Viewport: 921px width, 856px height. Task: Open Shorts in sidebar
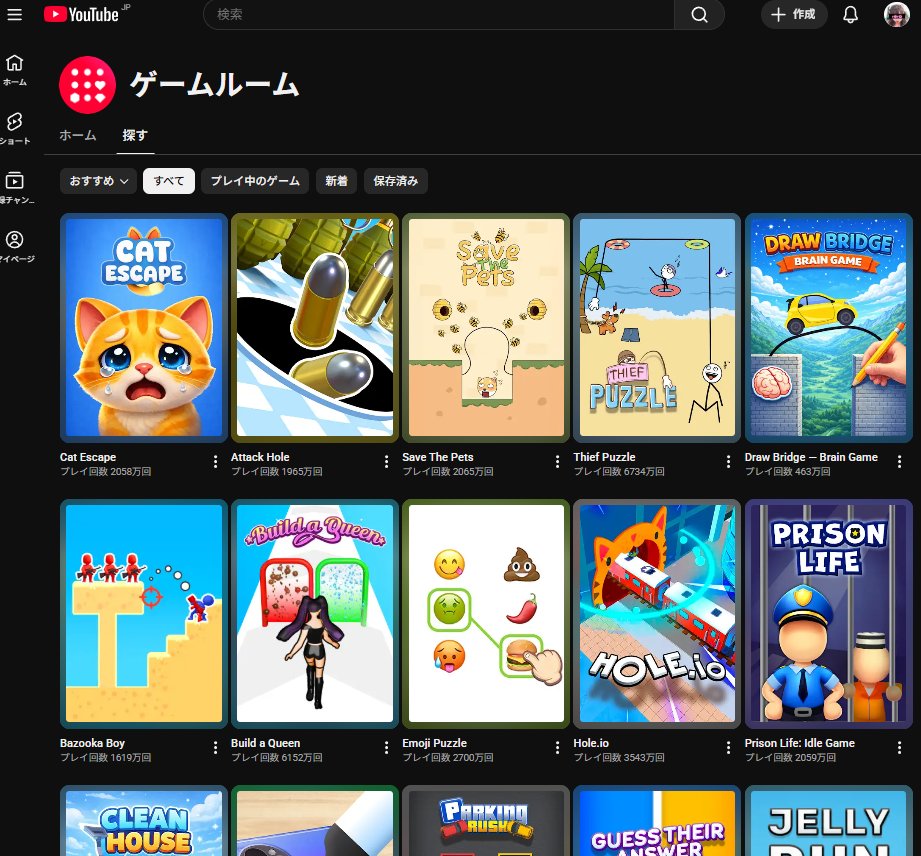point(15,129)
